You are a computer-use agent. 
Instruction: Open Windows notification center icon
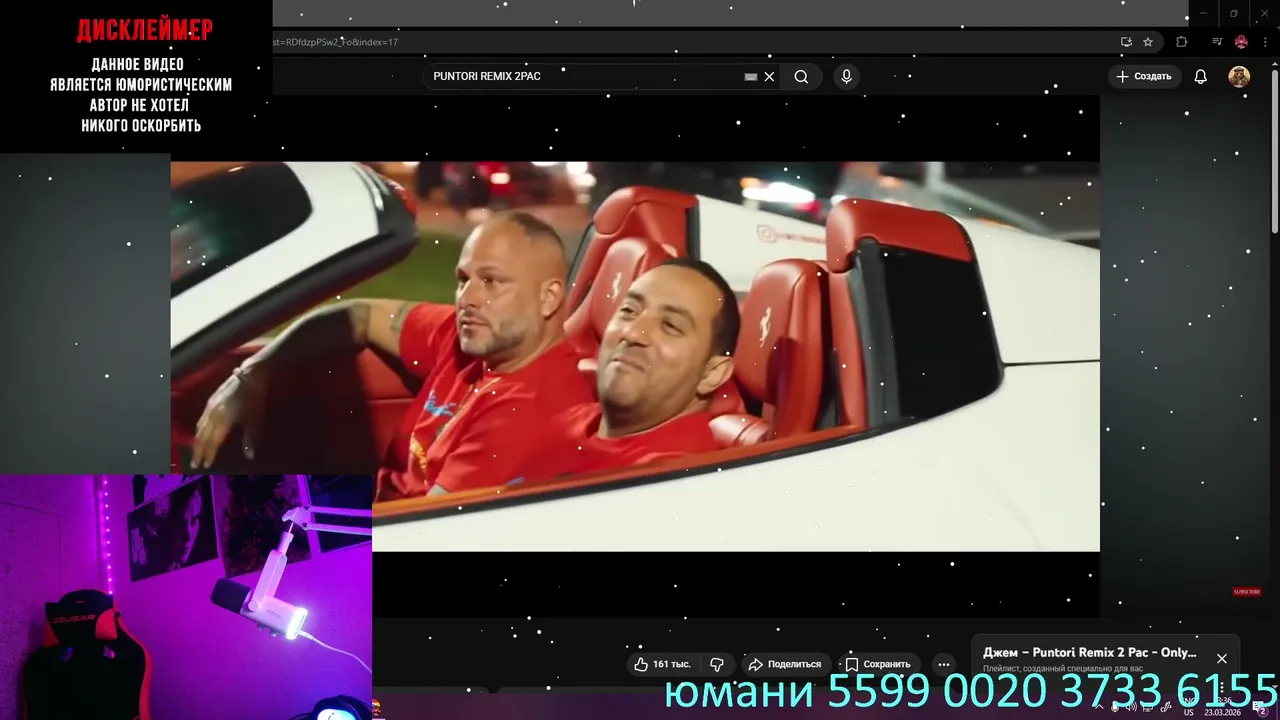click(x=1262, y=709)
